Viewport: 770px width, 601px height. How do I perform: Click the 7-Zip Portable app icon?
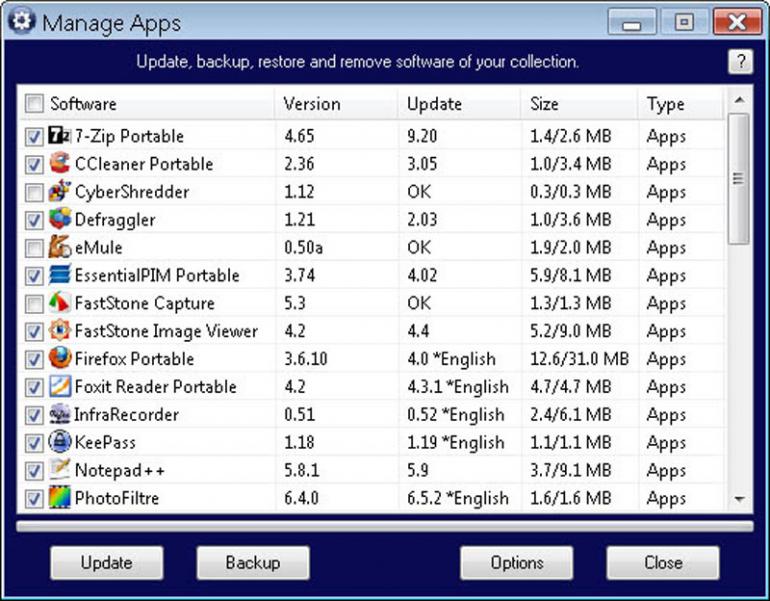[x=59, y=136]
